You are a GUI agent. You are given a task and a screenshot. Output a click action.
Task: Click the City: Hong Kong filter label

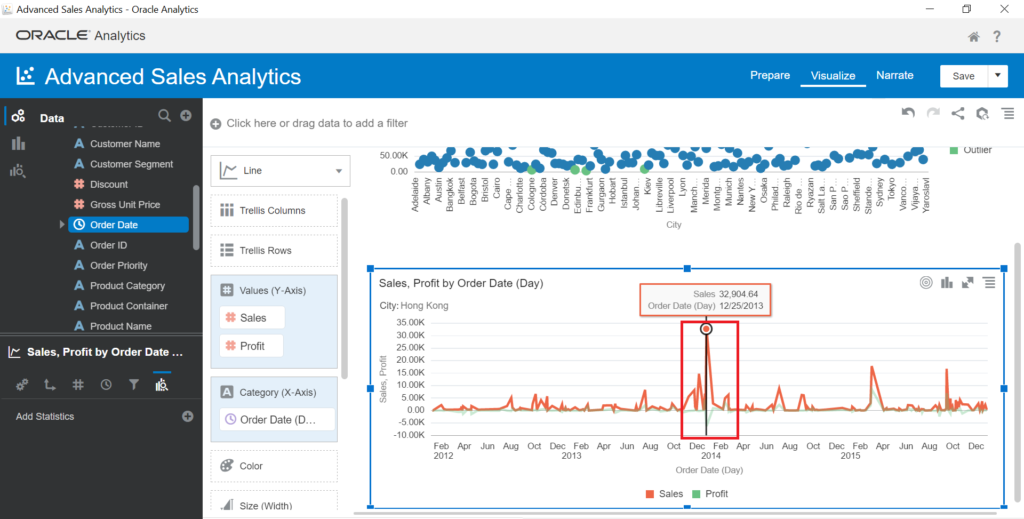pyautogui.click(x=413, y=305)
